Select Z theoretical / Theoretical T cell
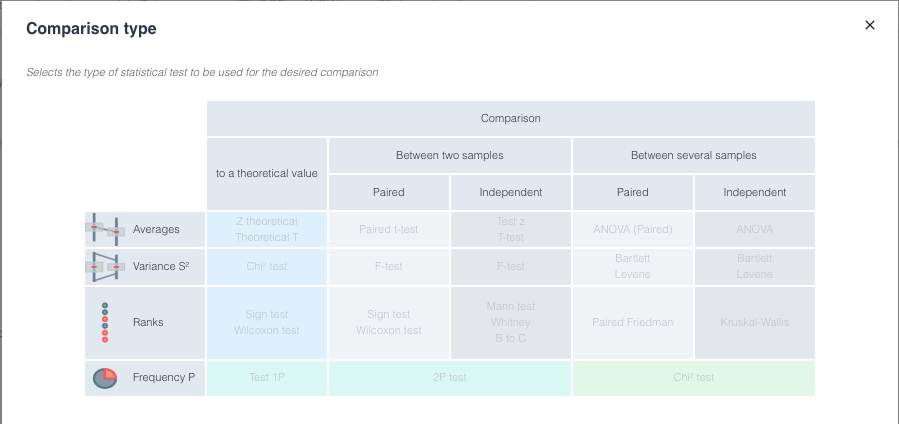The width and height of the screenshot is (899, 424). pos(267,229)
